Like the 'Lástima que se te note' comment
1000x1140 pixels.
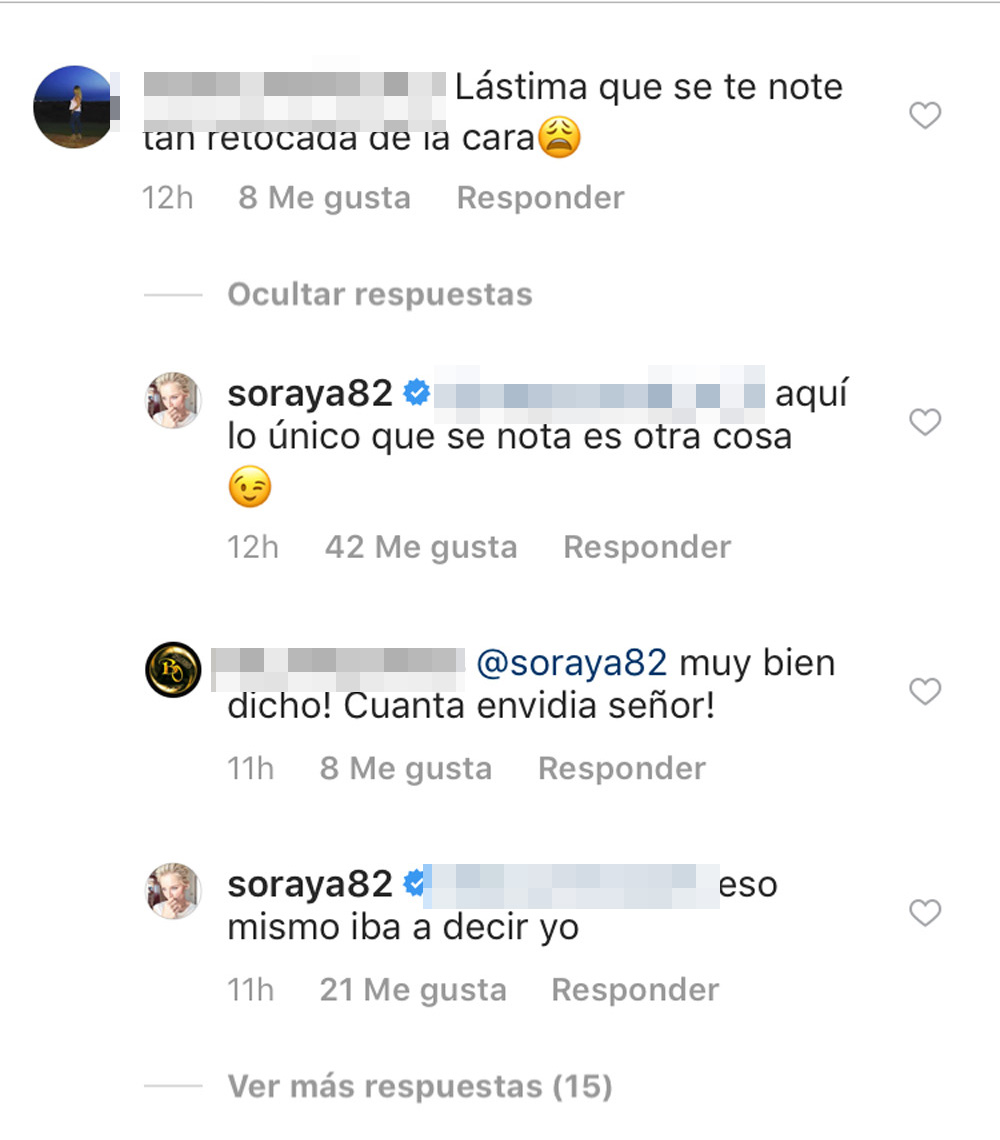pos(925,115)
